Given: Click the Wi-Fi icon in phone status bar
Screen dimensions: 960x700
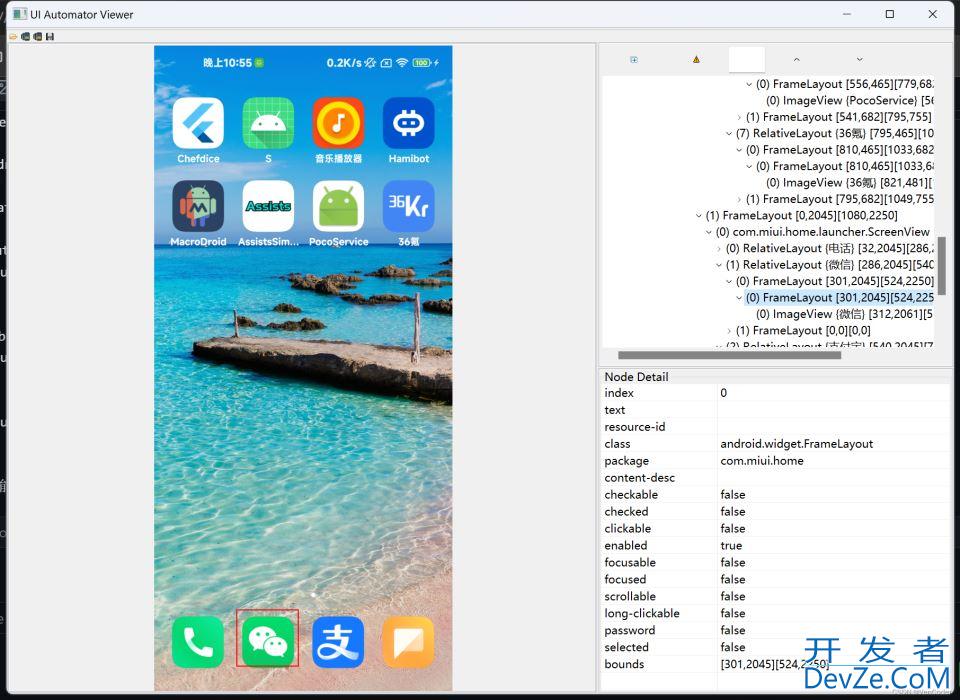Looking at the screenshot, I should tap(402, 62).
